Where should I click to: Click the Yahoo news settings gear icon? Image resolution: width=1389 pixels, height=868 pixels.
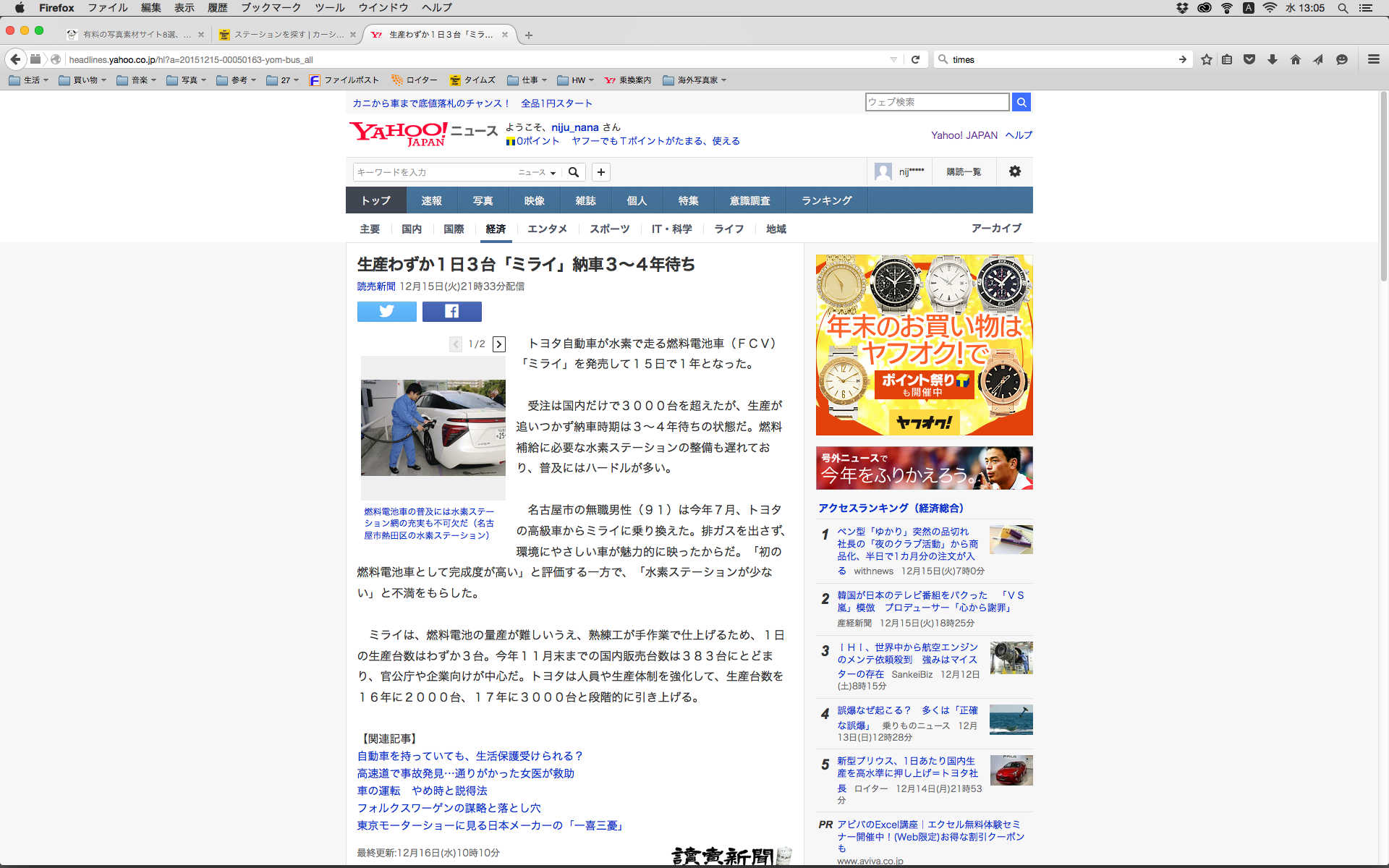click(x=1014, y=171)
